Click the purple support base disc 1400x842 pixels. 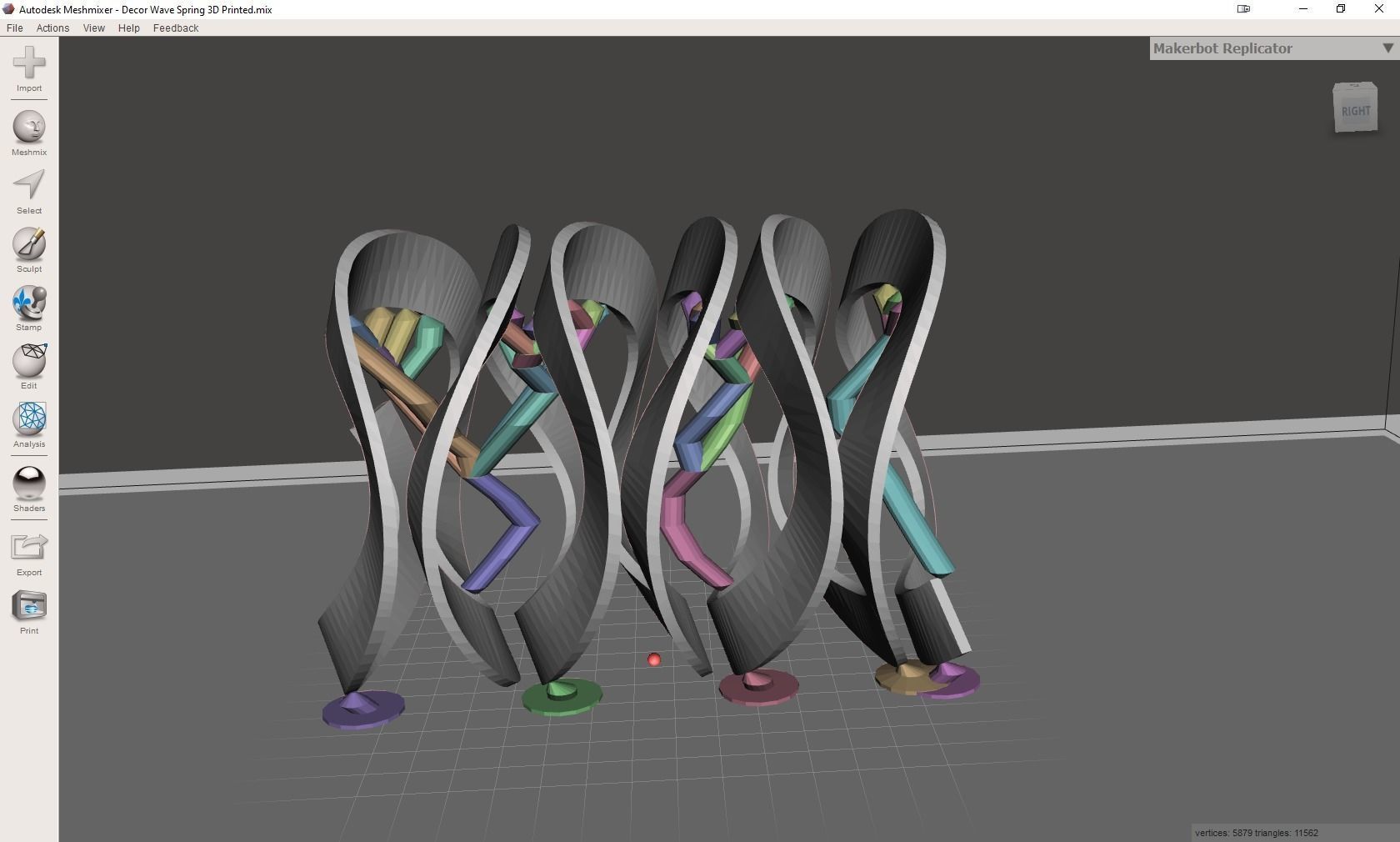(363, 709)
